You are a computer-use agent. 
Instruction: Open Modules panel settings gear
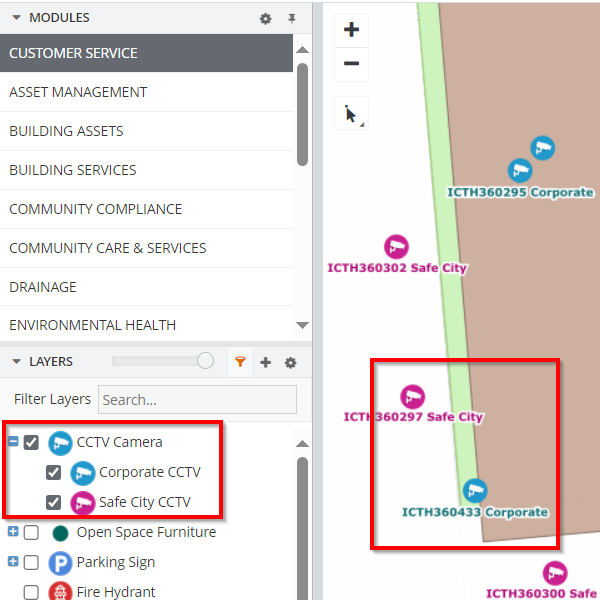pos(265,18)
